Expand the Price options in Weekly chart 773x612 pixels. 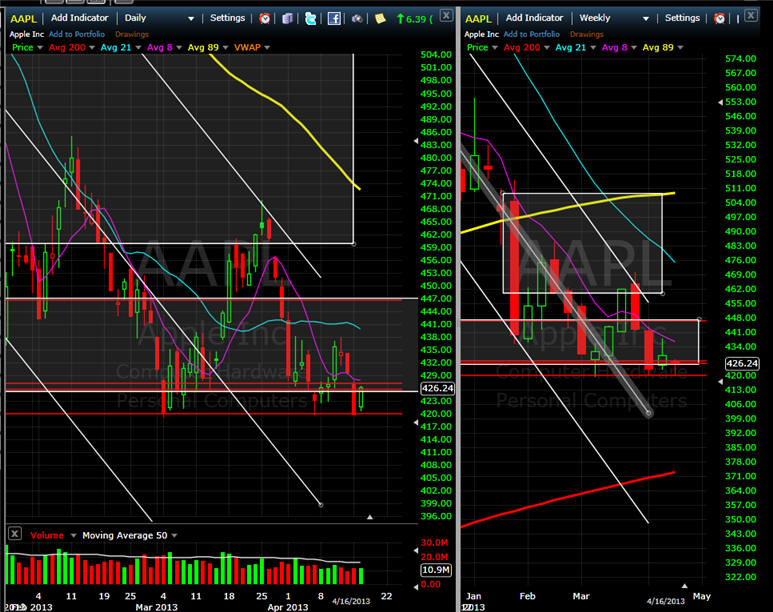point(494,48)
